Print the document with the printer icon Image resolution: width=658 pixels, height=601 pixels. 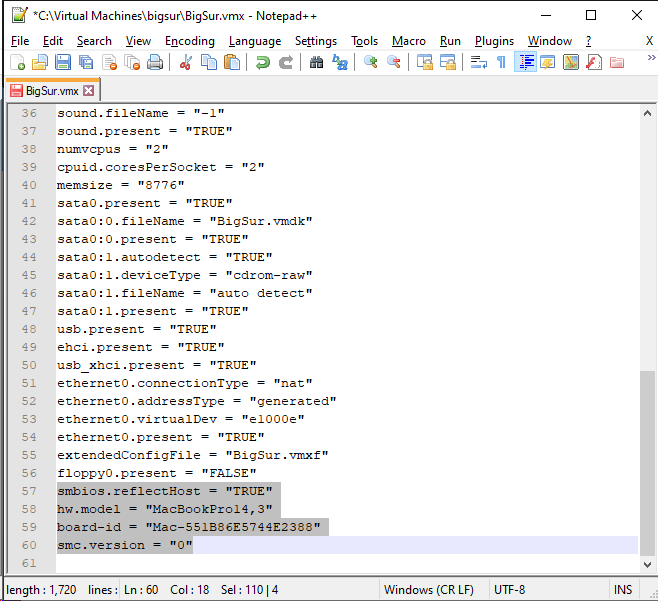pos(155,63)
